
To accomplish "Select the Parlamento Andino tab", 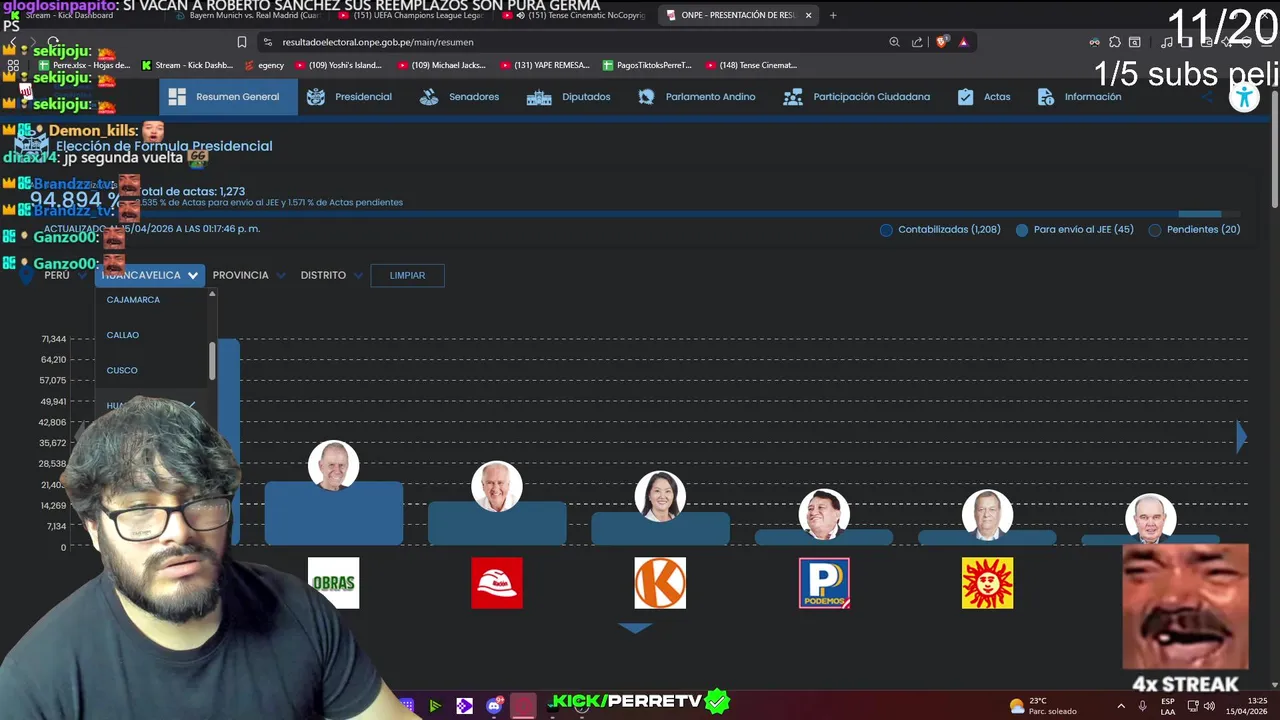I will pyautogui.click(x=697, y=97).
